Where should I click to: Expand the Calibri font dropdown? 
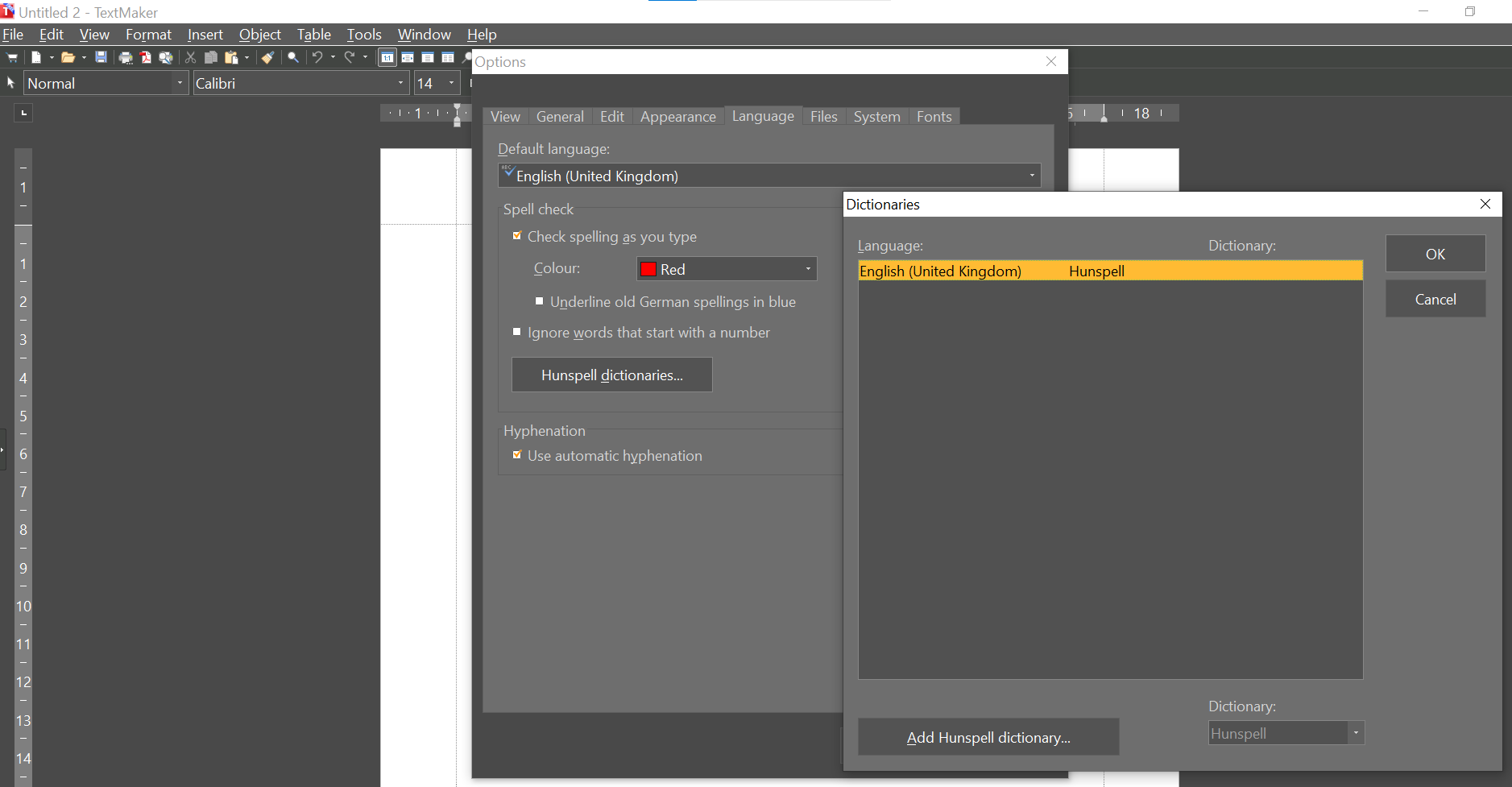(x=400, y=83)
